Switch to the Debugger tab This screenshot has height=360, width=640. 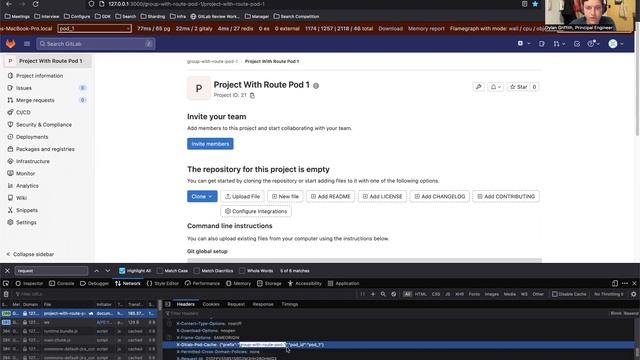pos(94,283)
